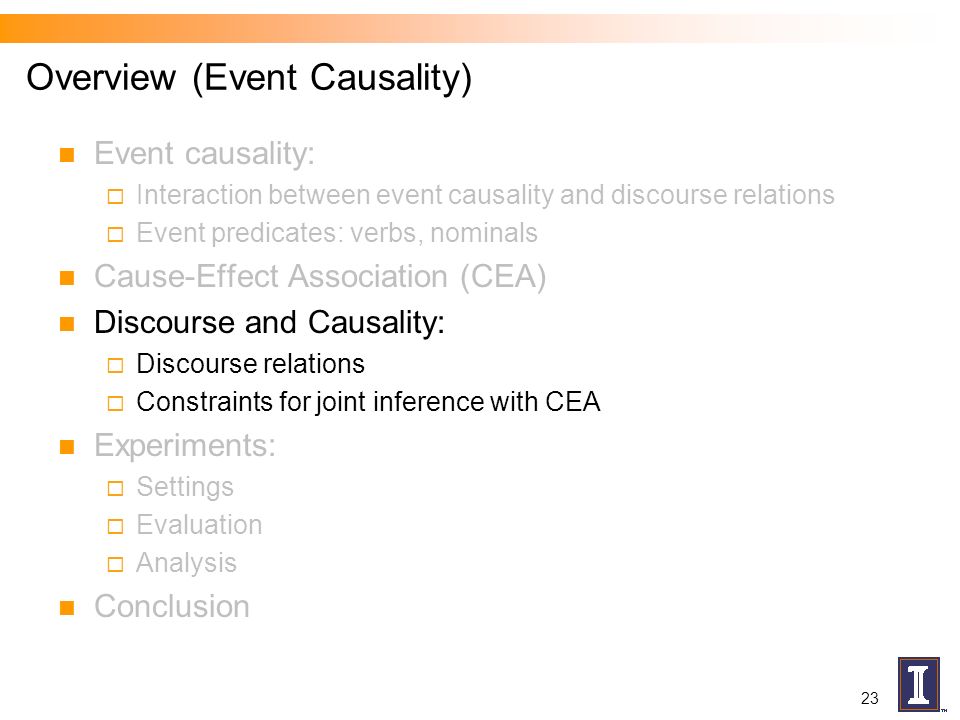This screenshot has height=720, width=960.
Task: Click the Event causality heading
Action: (x=204, y=153)
